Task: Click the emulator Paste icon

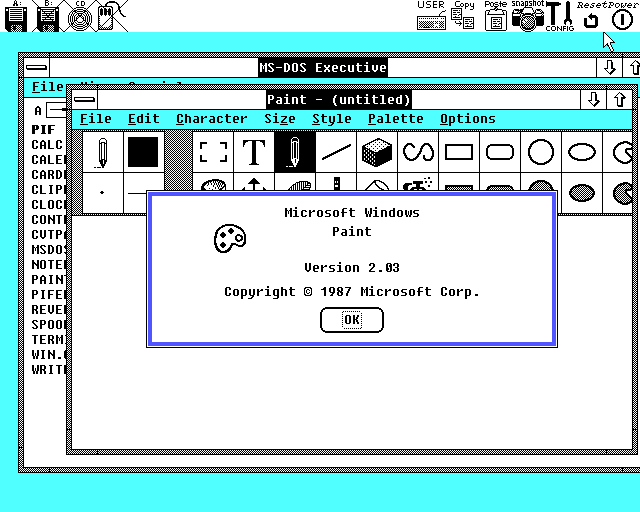Action: point(496,16)
